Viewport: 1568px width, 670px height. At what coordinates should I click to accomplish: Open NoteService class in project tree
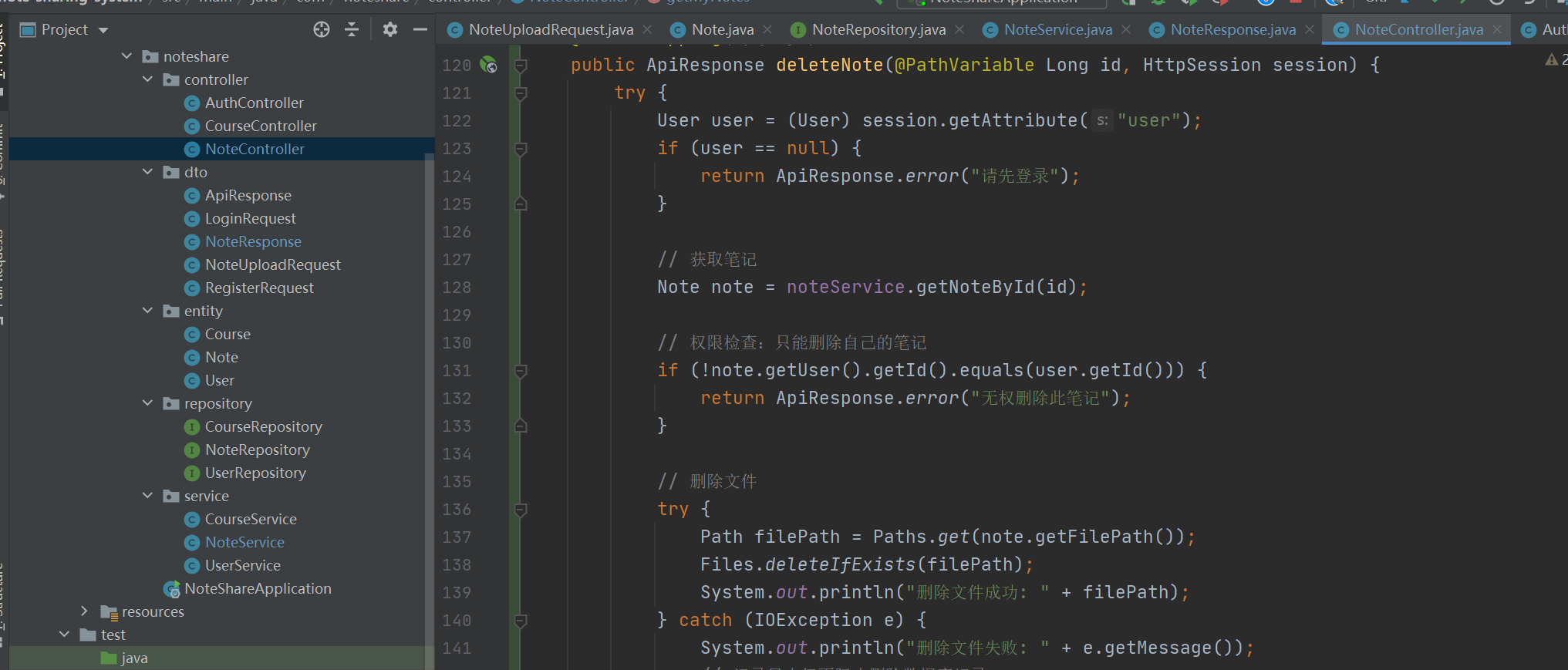point(244,542)
